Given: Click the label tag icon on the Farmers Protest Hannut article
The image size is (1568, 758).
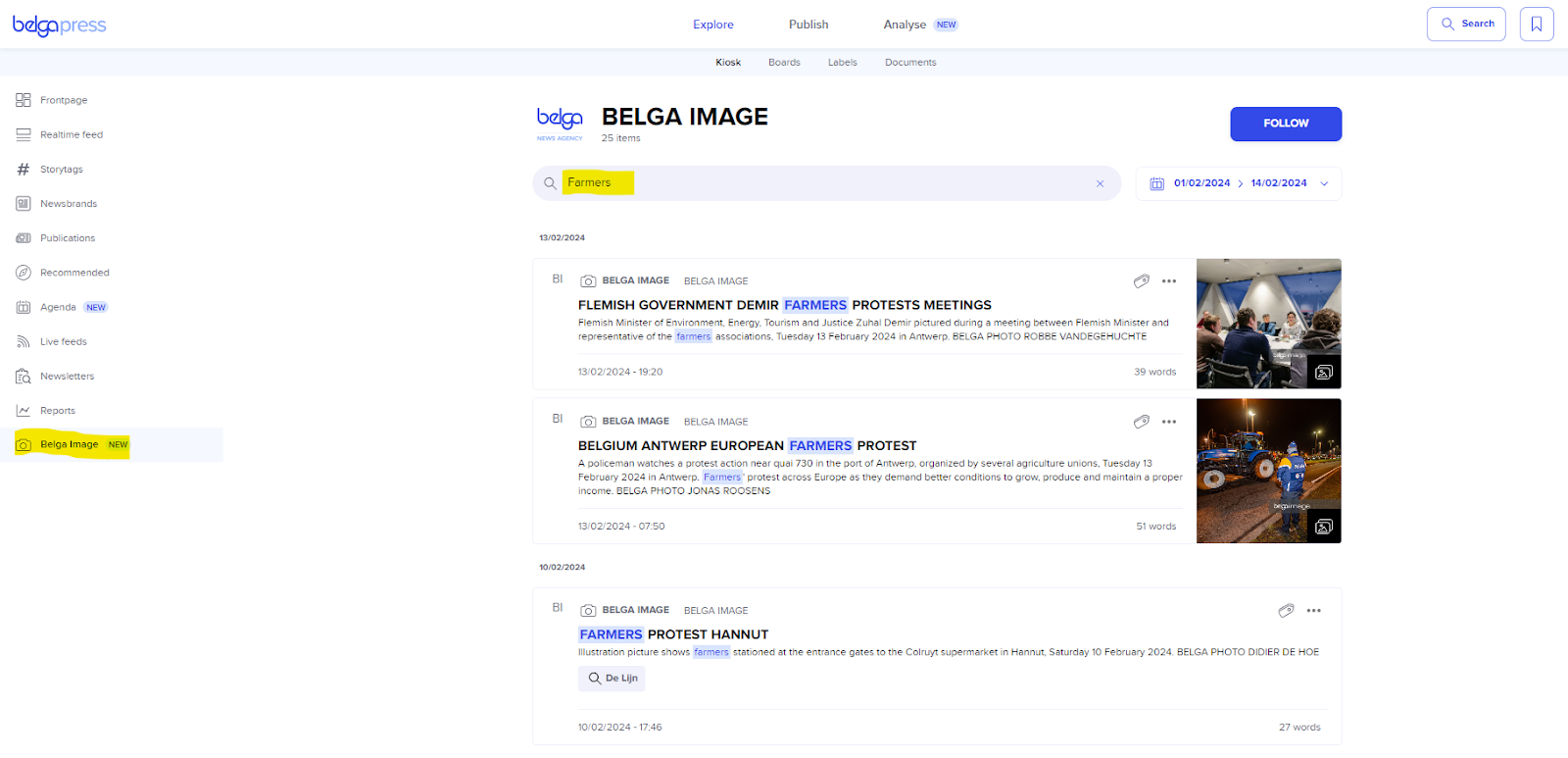Looking at the screenshot, I should click(1287, 611).
